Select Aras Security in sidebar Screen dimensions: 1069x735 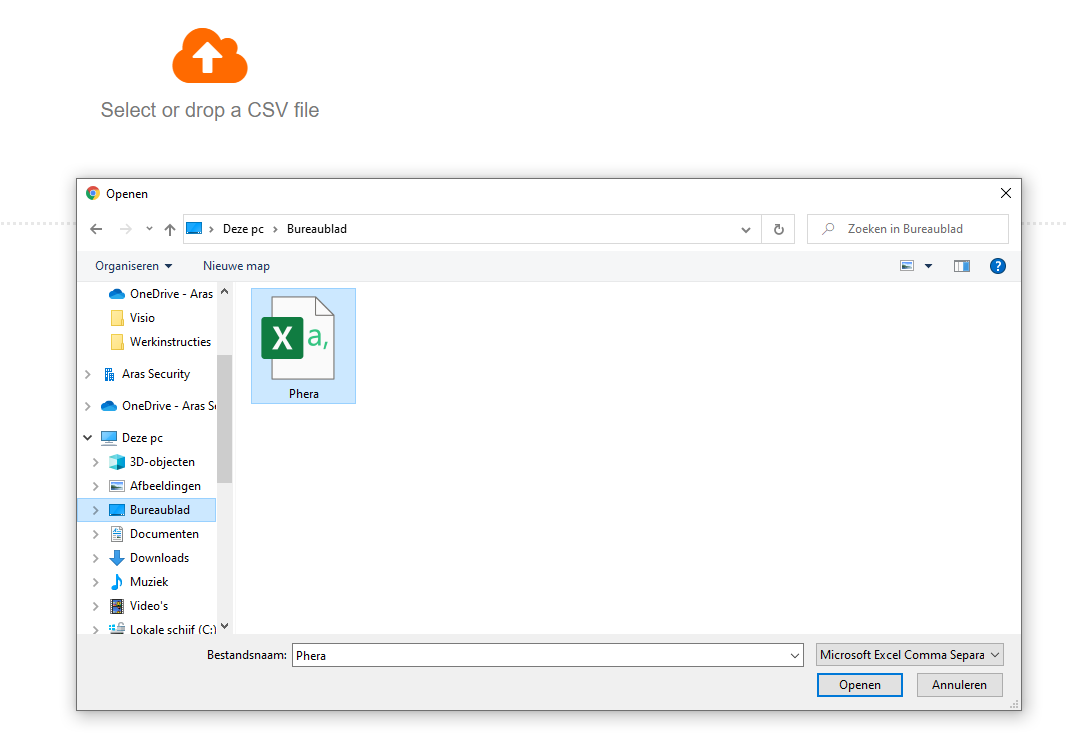[x=146, y=374]
